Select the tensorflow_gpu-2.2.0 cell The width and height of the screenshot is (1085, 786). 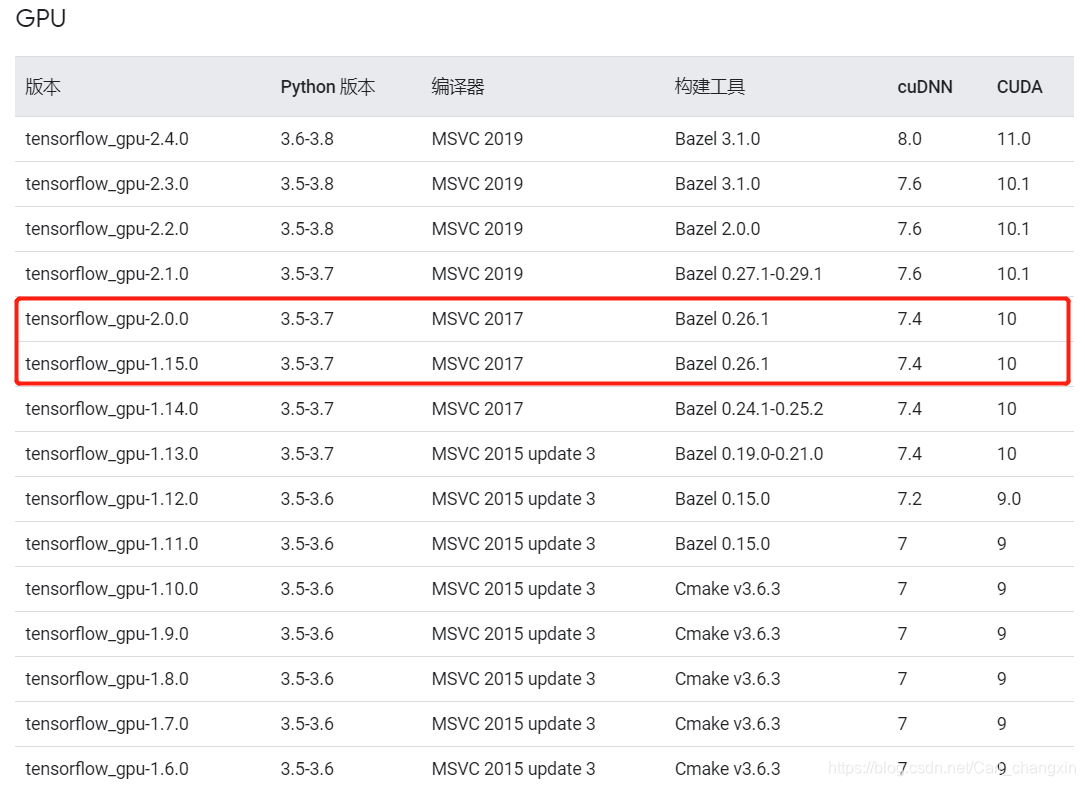pos(107,229)
